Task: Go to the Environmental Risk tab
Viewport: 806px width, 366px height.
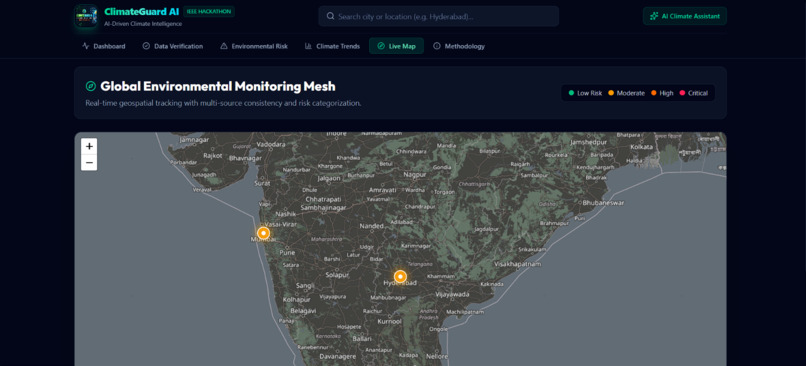Action: coord(254,46)
